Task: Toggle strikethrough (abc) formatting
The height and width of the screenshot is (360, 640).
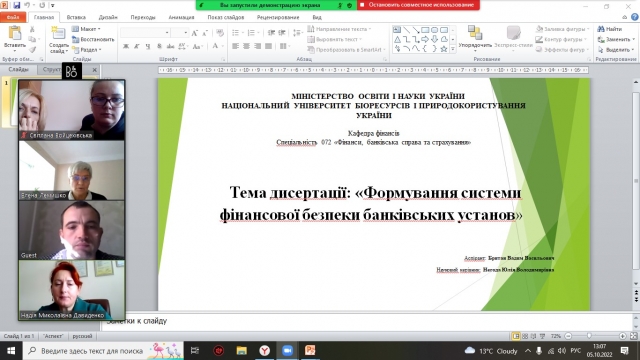Action: coord(170,46)
